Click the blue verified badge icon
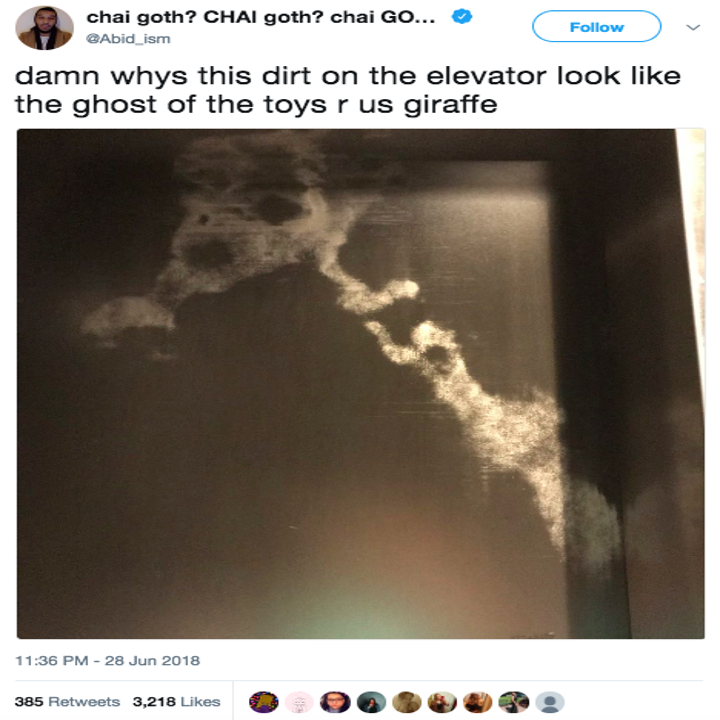 (x=461, y=17)
